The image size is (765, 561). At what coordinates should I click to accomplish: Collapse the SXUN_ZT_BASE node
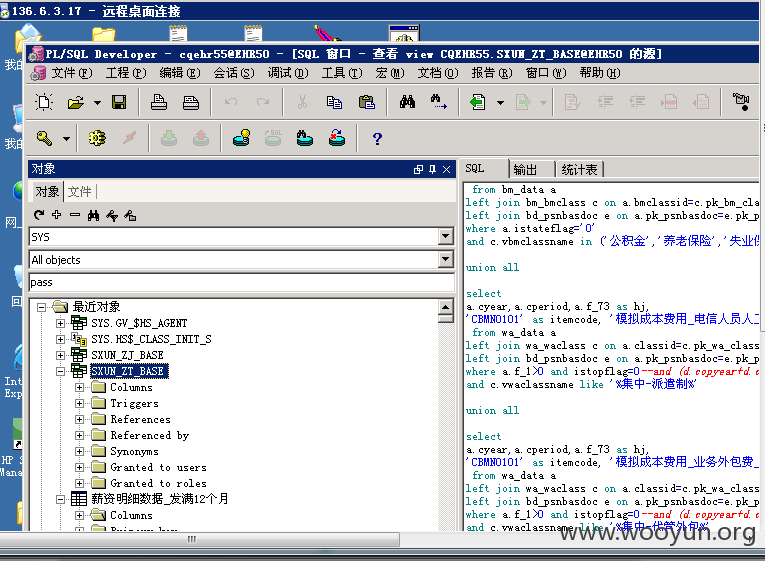point(60,371)
